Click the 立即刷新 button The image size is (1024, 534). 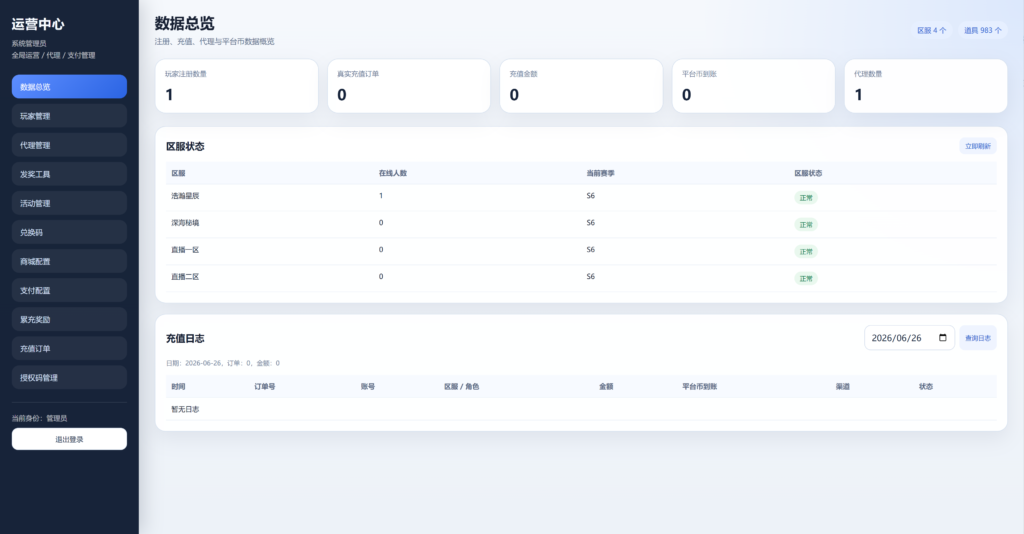pos(978,146)
